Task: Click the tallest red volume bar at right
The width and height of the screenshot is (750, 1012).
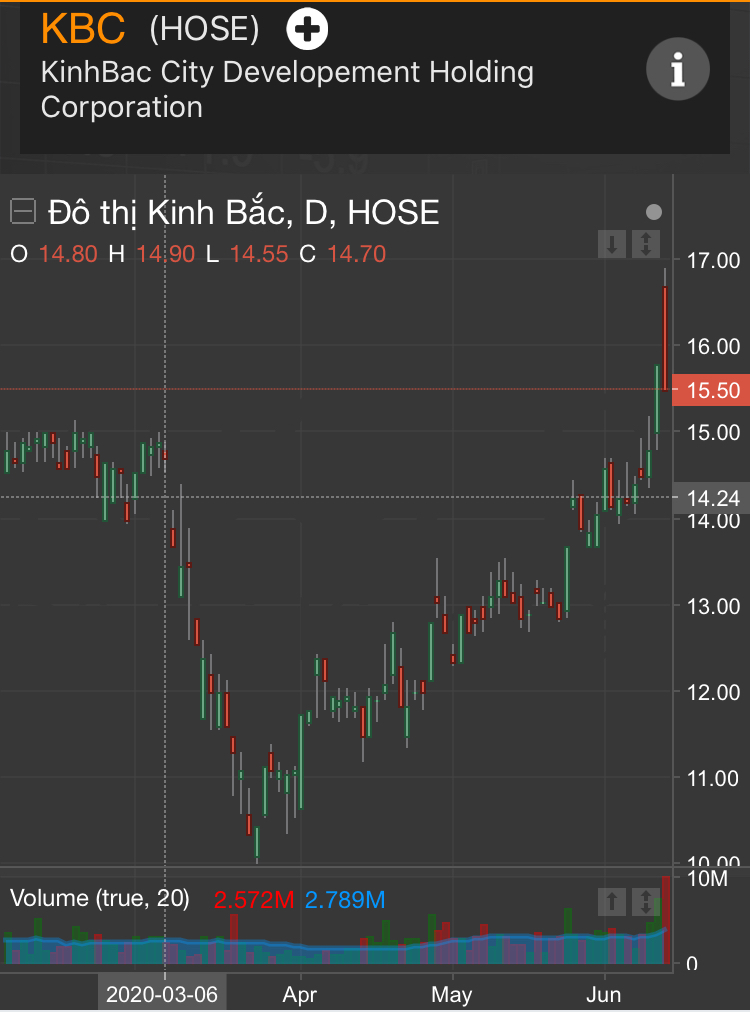Action: pyautogui.click(x=666, y=920)
